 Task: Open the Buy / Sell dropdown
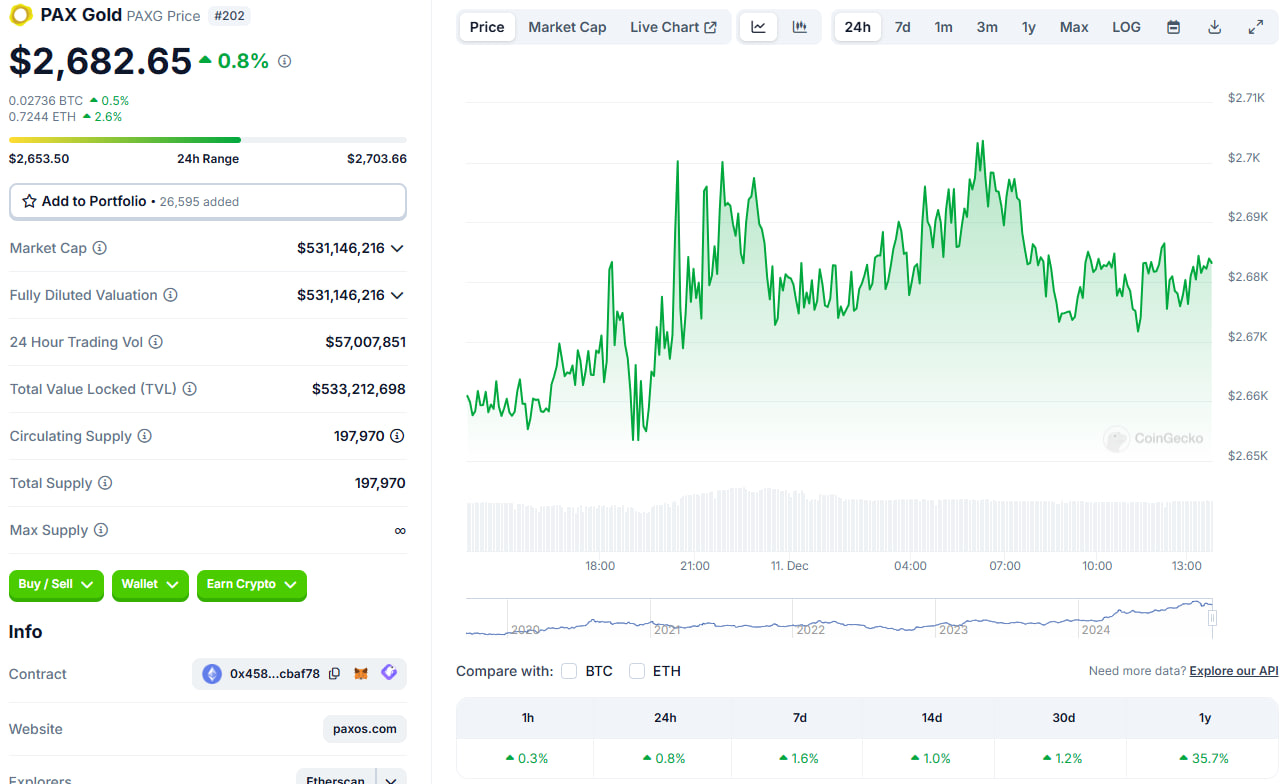(56, 584)
